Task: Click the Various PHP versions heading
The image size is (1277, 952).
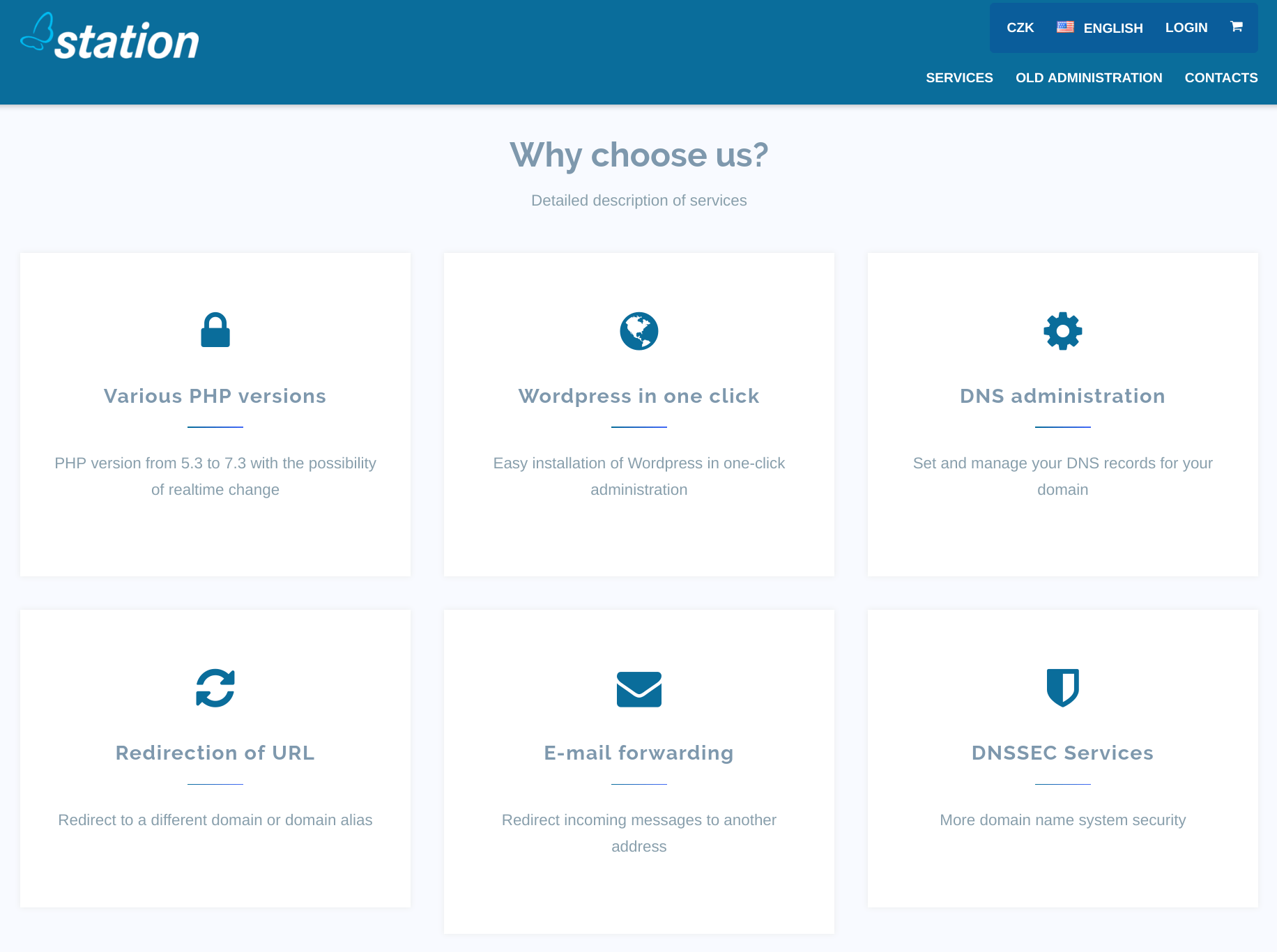Action: point(215,396)
